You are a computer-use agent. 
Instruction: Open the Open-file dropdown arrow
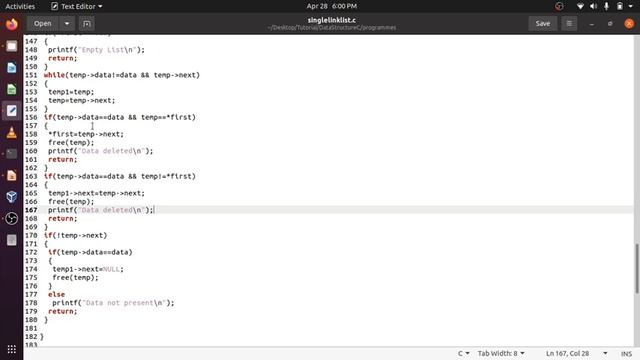click(67, 24)
